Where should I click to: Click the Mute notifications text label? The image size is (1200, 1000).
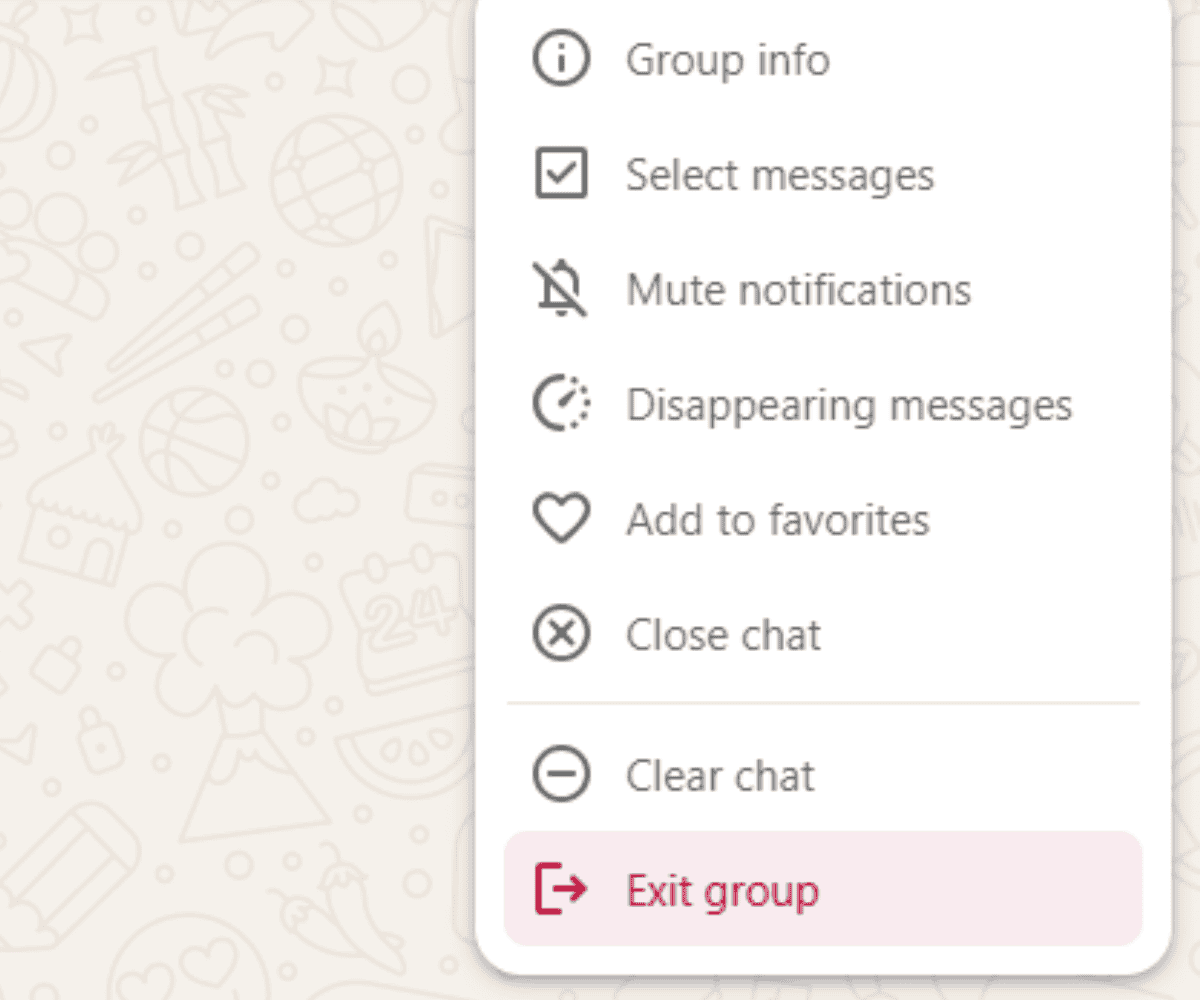click(798, 290)
